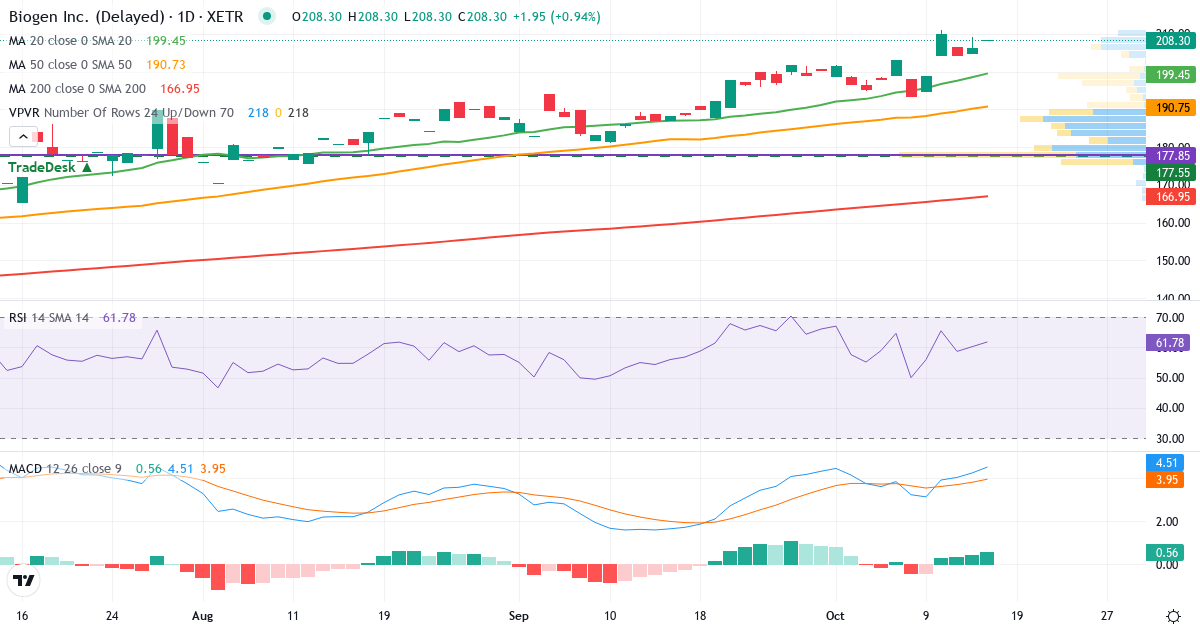
Task: Select the MA 200 indicator legend
Action: 77,88
